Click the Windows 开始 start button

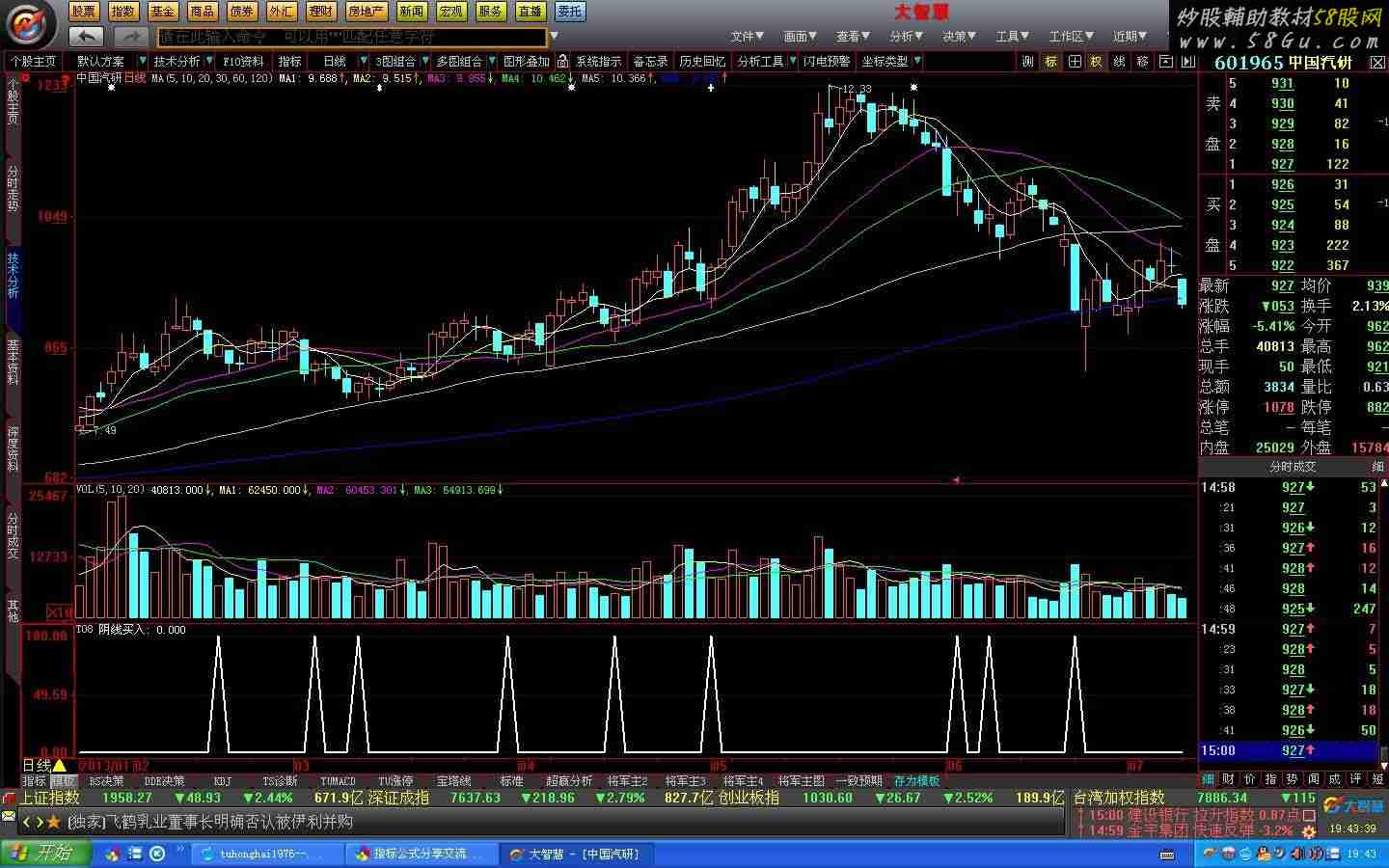point(45,854)
